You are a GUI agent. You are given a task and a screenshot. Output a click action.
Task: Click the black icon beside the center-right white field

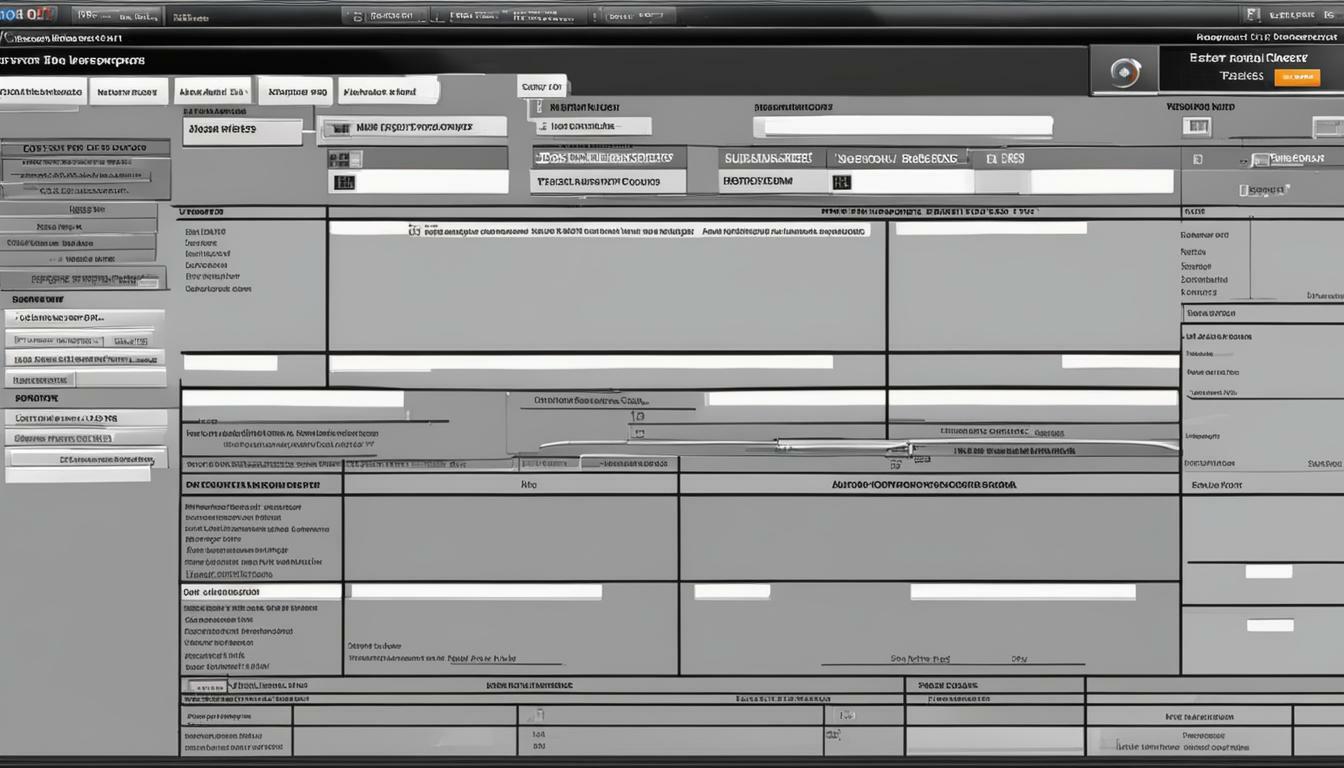click(841, 182)
